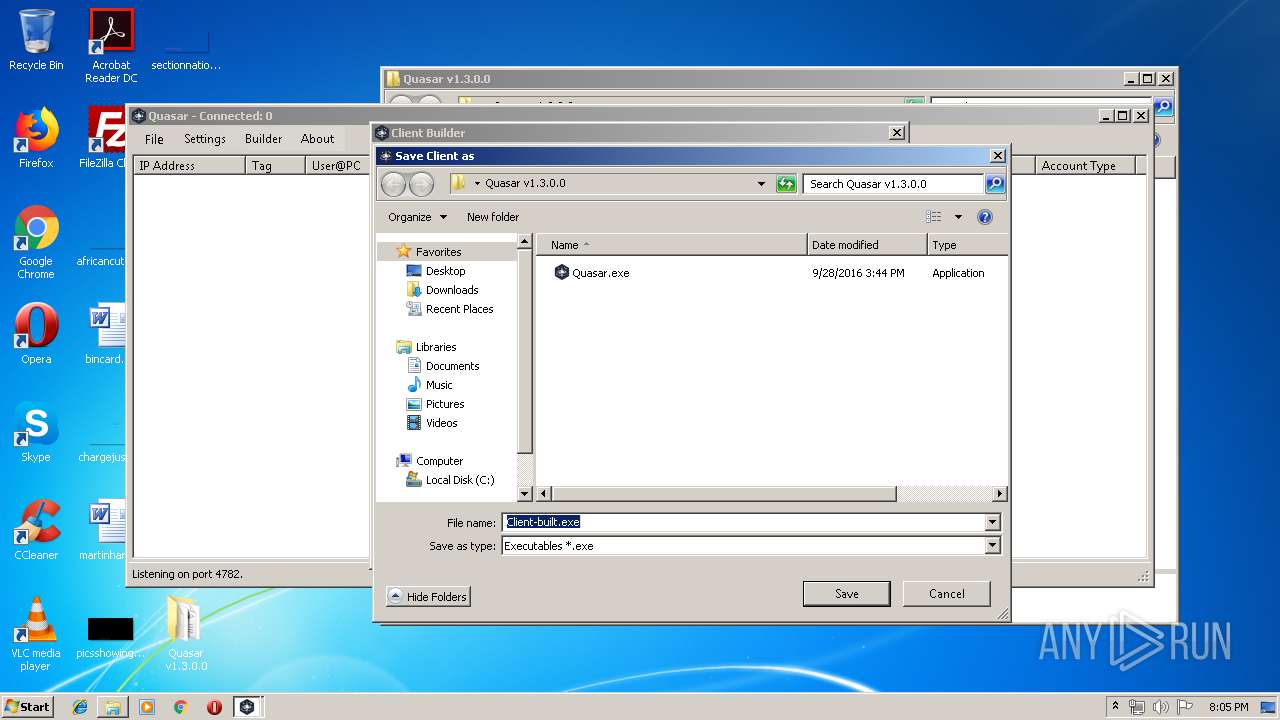
Task: Open About menu in Quasar window
Action: point(318,139)
